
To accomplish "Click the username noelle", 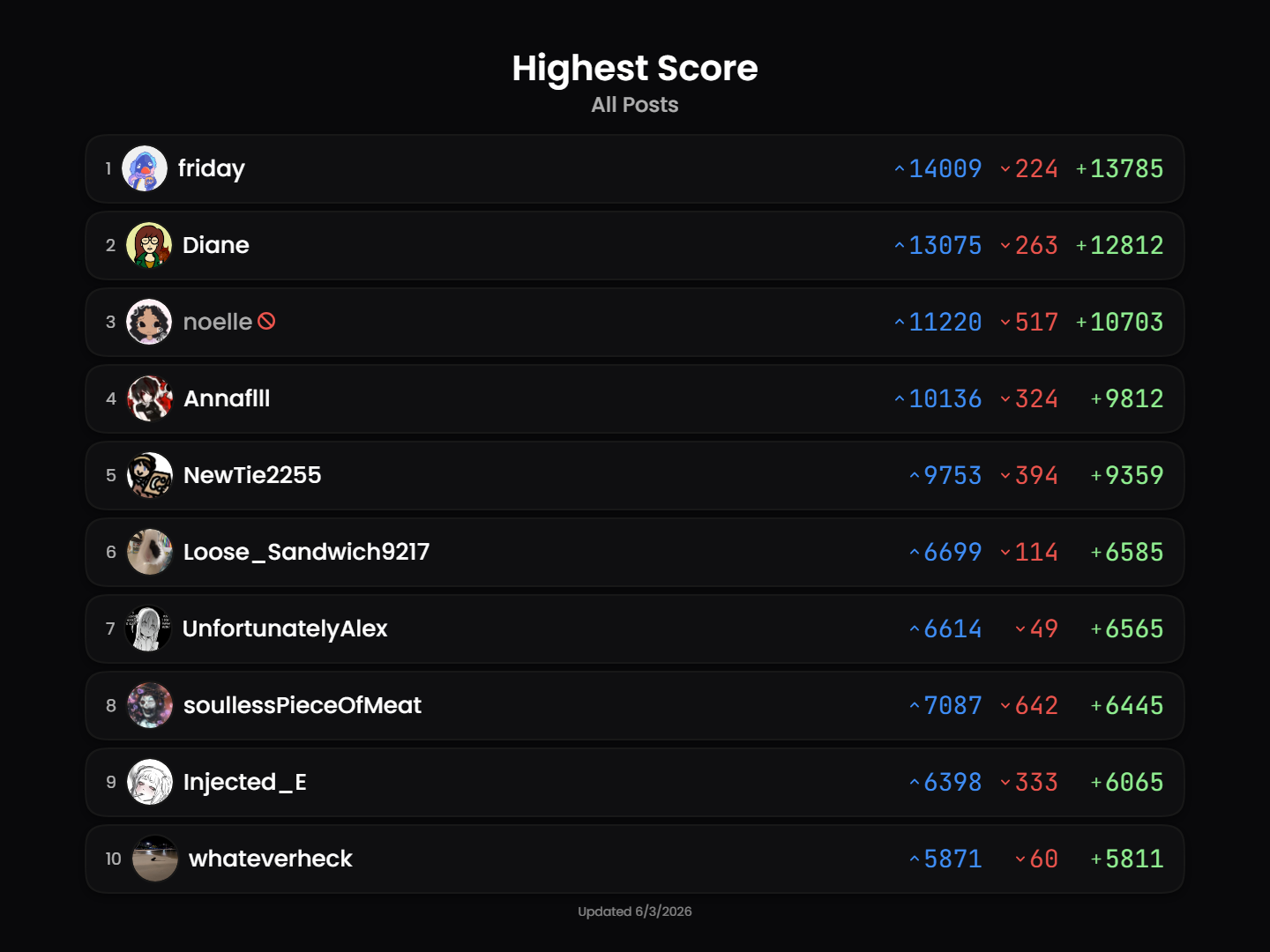I will click(x=218, y=322).
